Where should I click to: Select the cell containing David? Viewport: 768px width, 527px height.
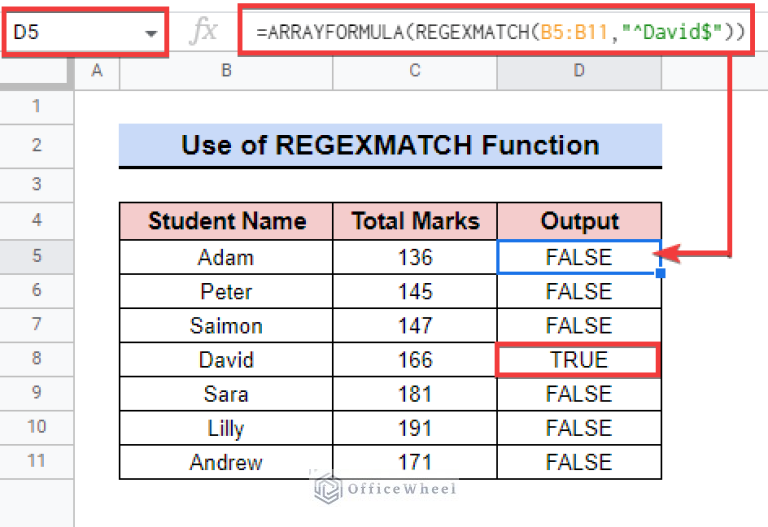226,360
